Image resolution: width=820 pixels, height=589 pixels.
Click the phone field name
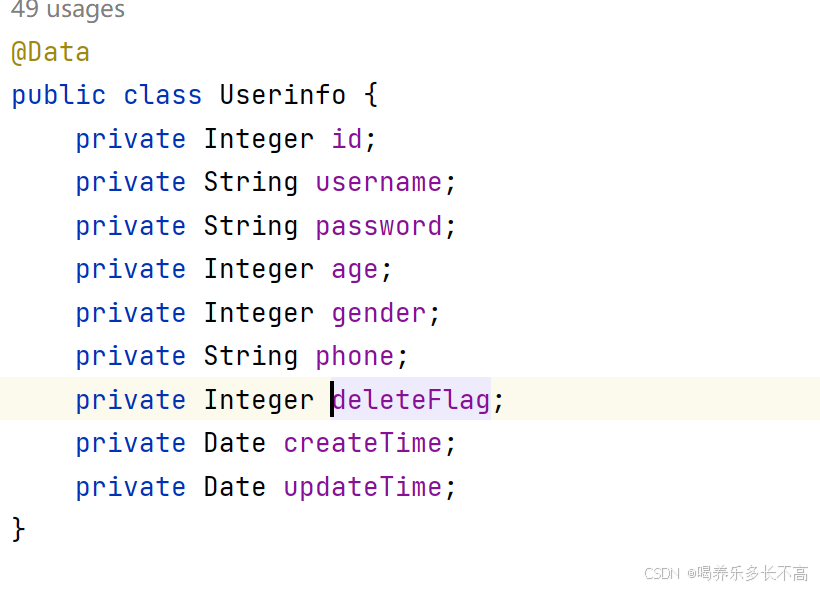pyautogui.click(x=355, y=357)
